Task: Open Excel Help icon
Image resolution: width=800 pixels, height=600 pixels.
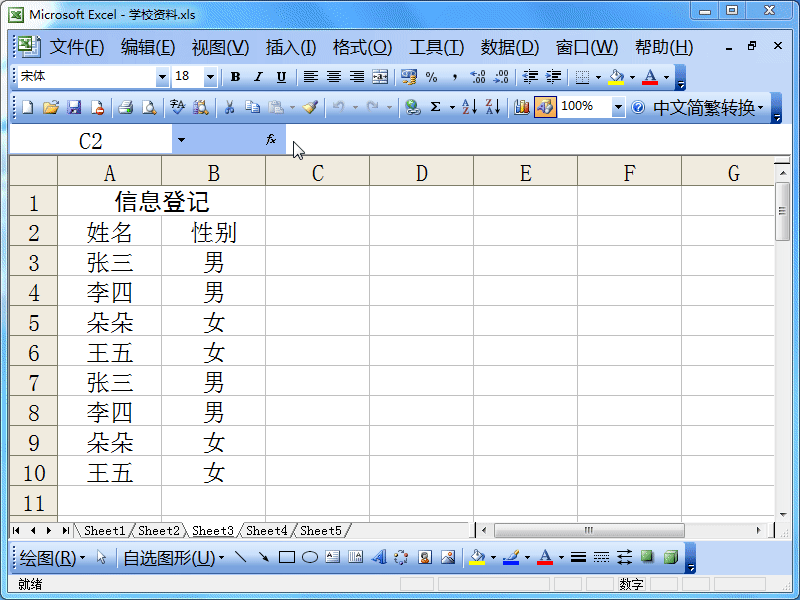Action: point(637,107)
